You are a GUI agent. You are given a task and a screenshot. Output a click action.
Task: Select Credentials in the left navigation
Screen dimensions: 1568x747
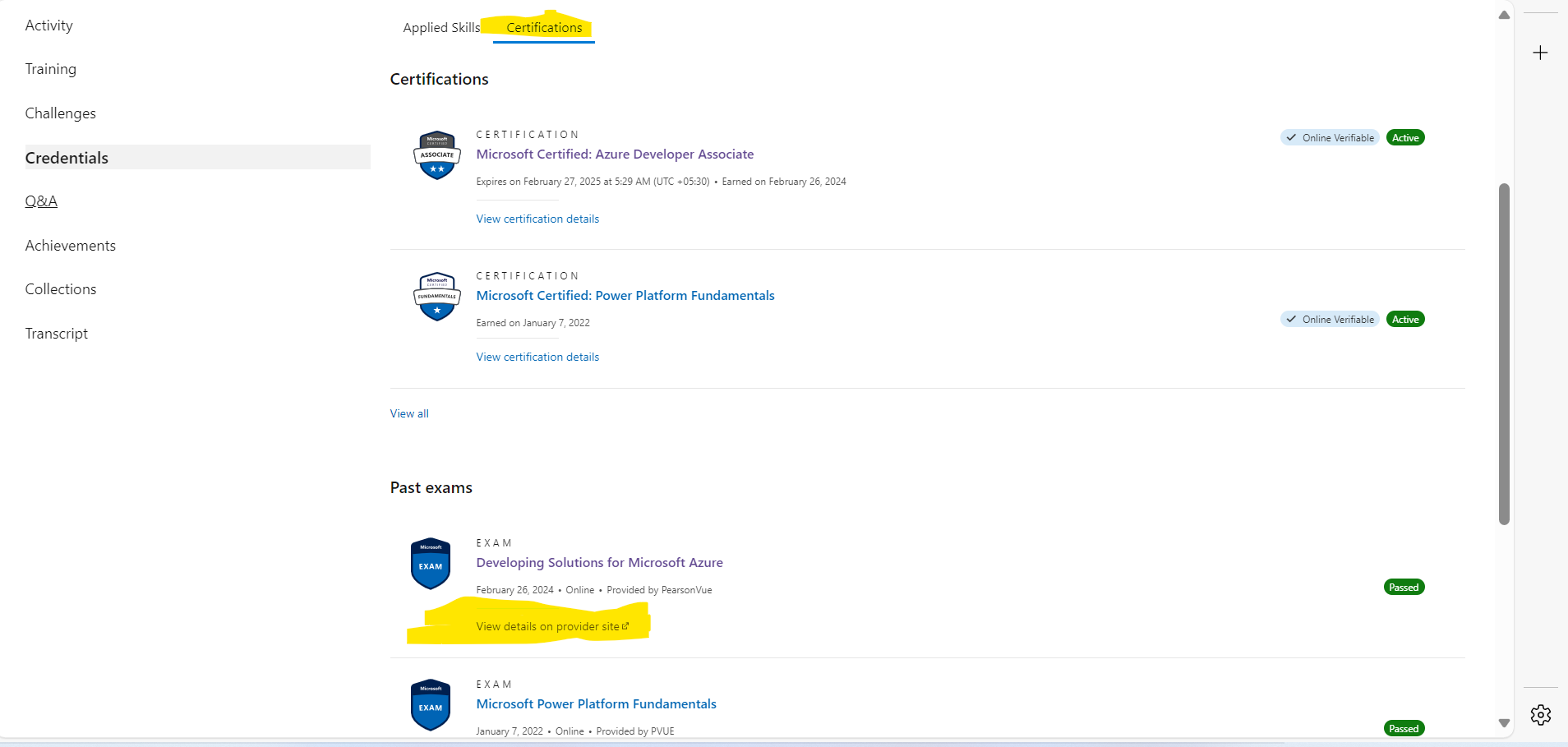point(197,158)
